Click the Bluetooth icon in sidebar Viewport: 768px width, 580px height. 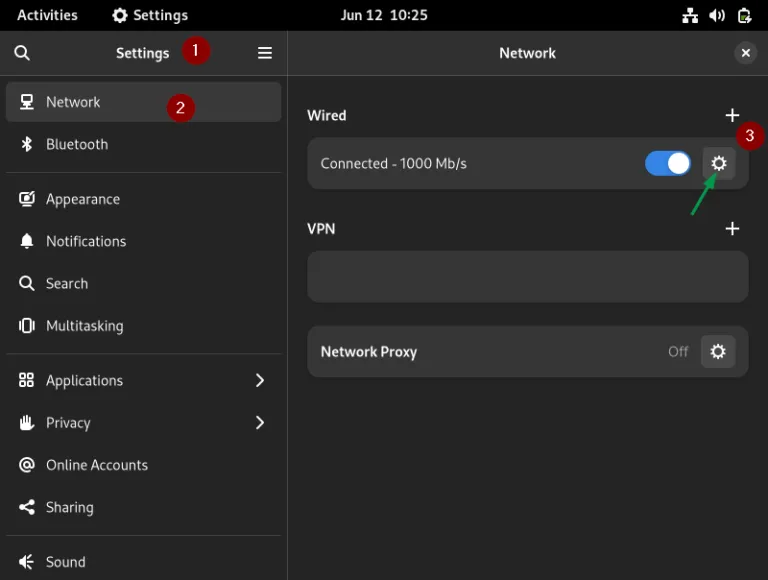(x=26, y=144)
